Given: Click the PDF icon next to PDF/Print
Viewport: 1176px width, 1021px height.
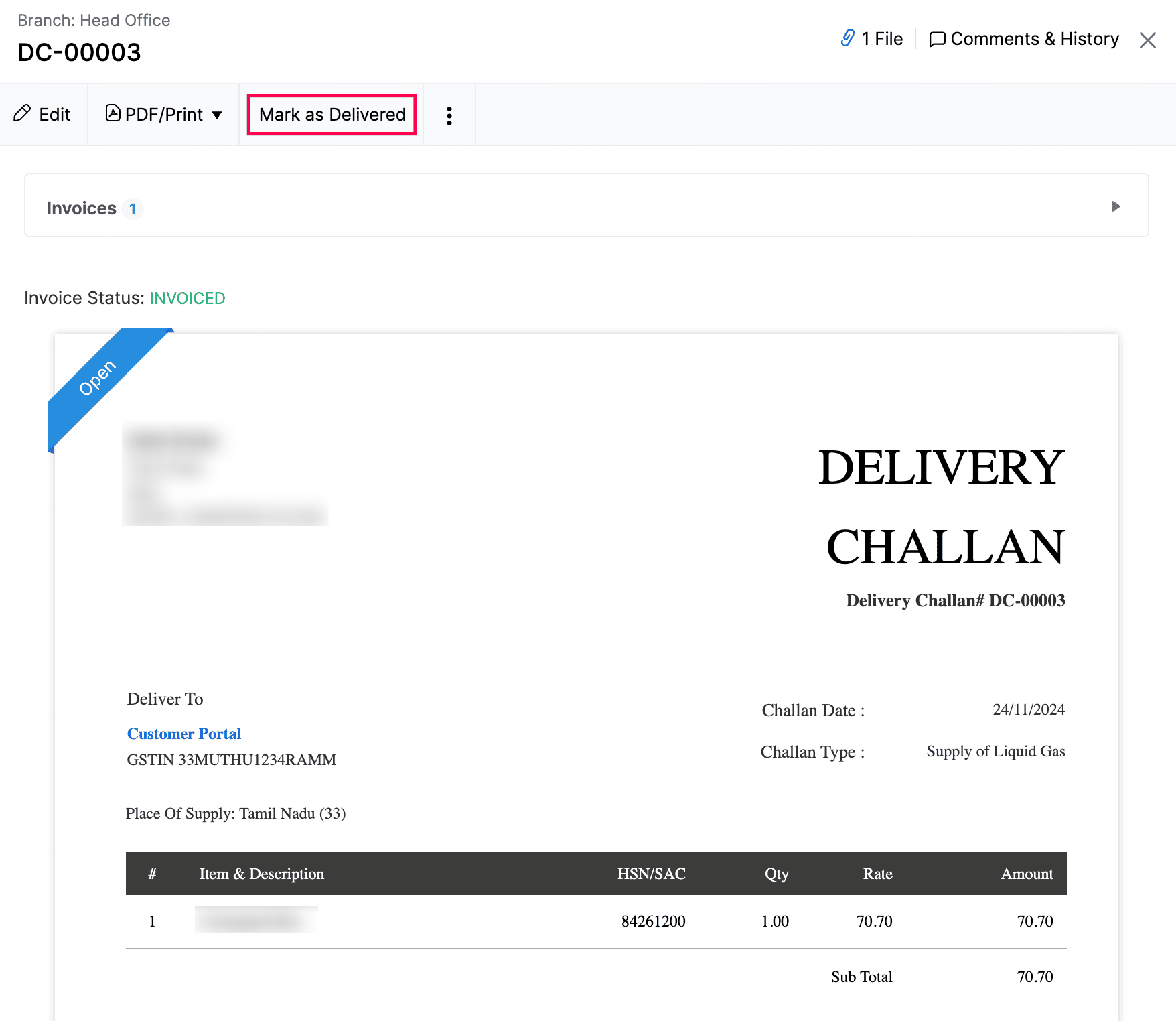Looking at the screenshot, I should 113,114.
